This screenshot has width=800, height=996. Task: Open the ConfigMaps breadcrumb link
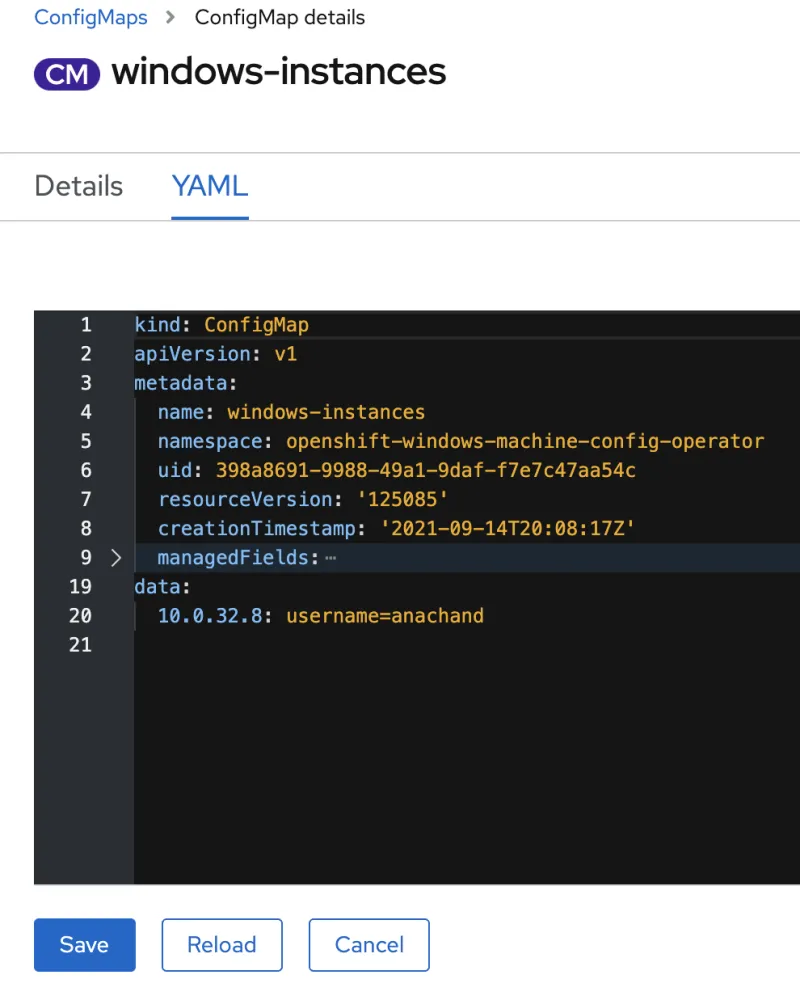91,18
